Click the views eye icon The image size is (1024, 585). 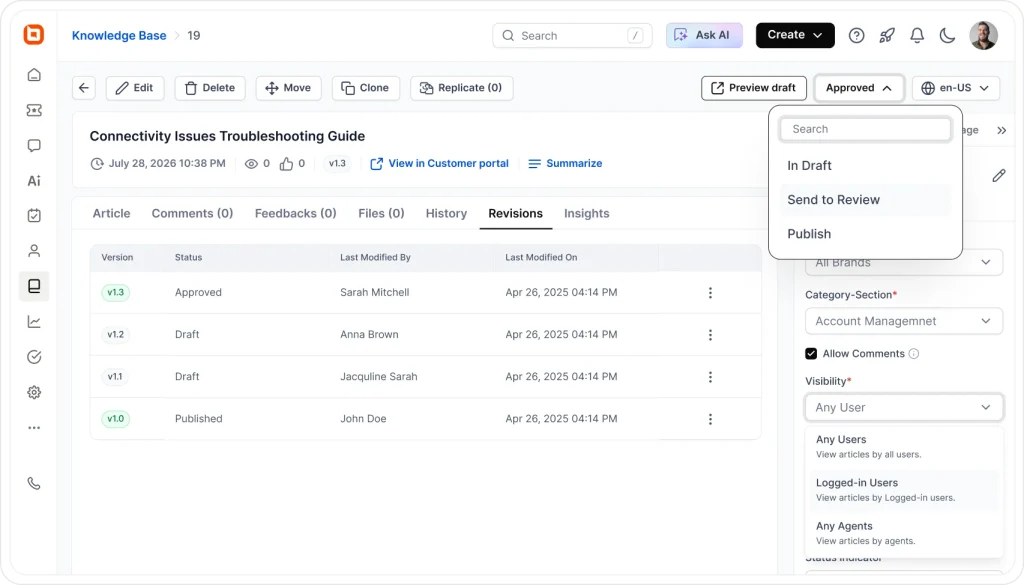click(x=251, y=164)
